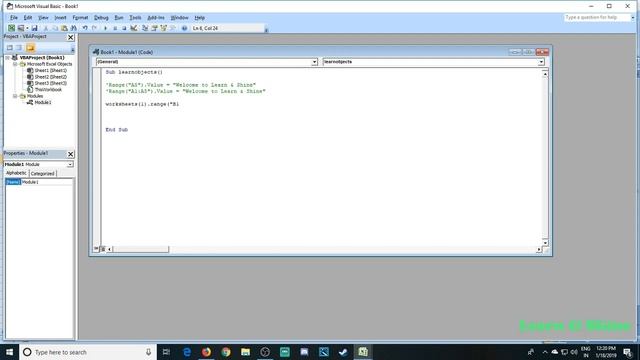Viewport: 640px width, 360px height.
Task: Save the project with the floppy icon
Action: point(35,28)
